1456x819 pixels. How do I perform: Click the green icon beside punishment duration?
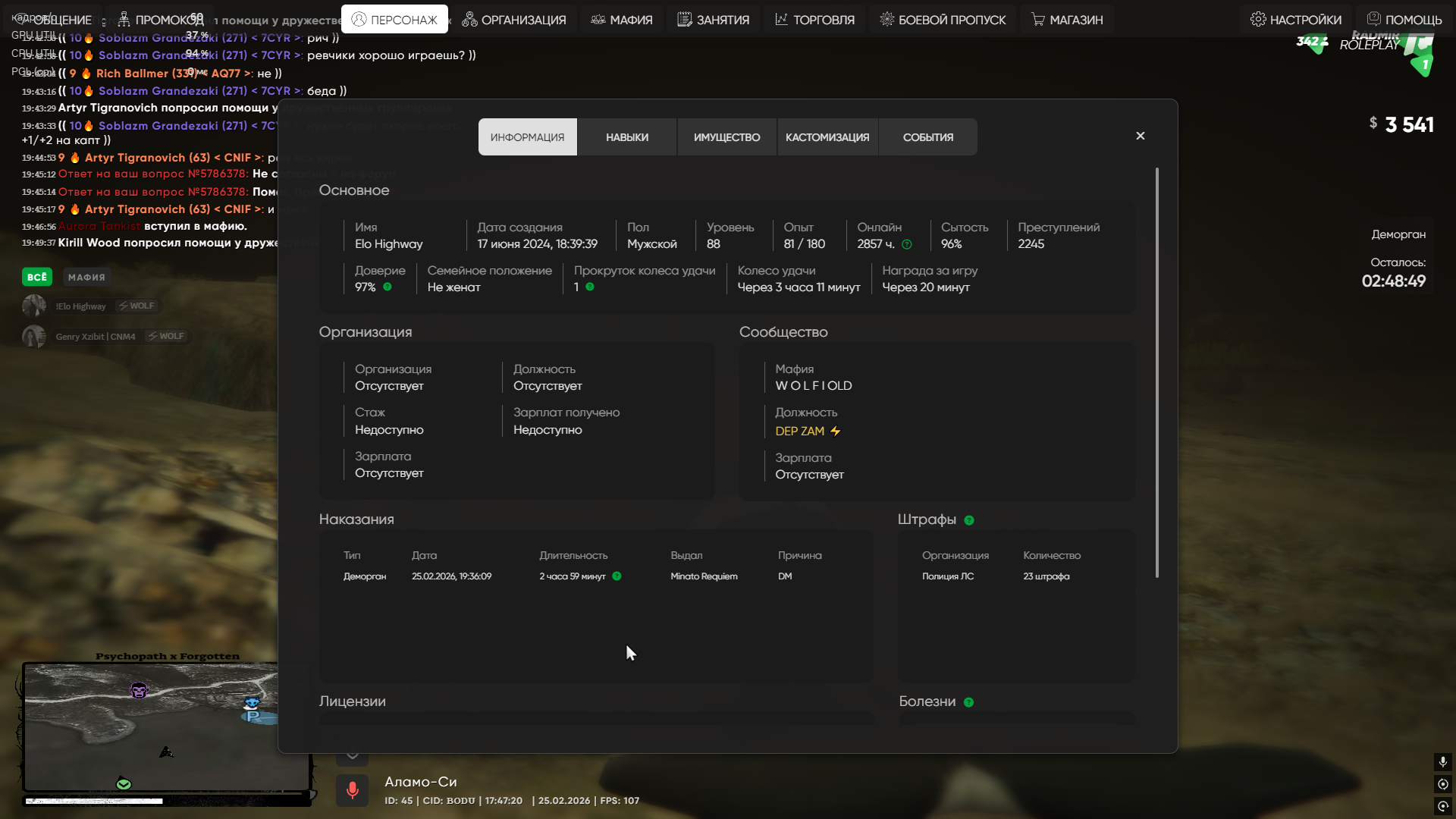coord(617,576)
